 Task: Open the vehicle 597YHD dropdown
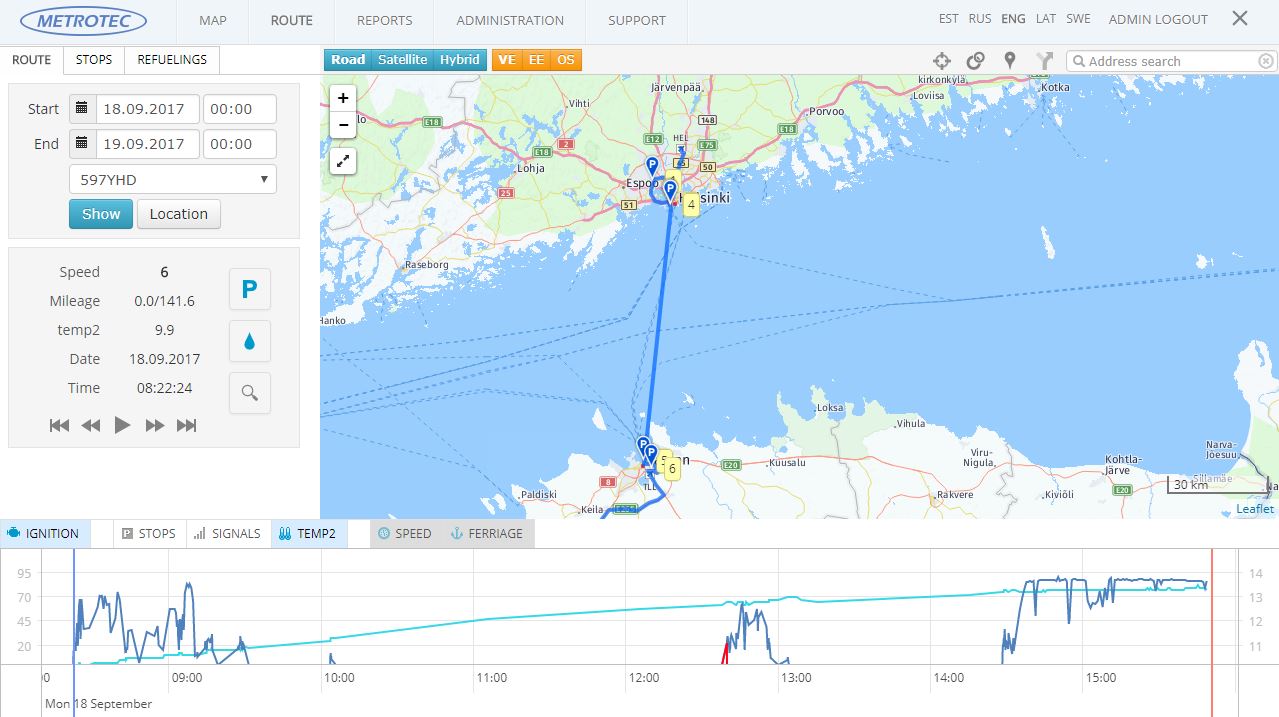click(172, 180)
